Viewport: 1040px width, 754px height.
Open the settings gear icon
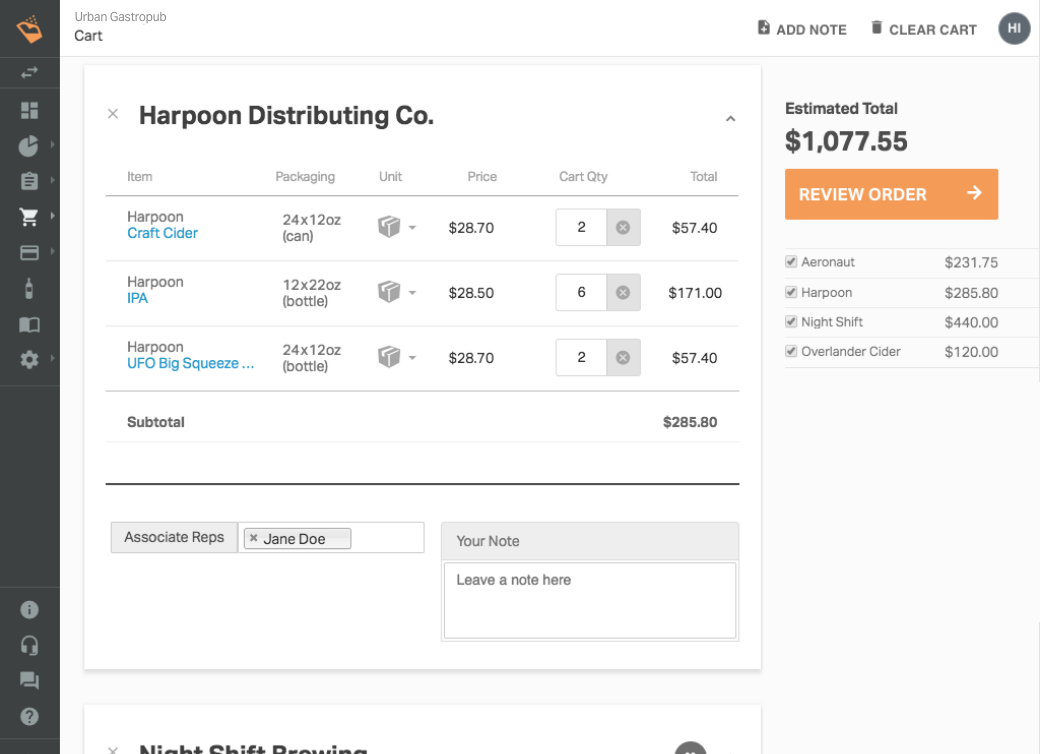(x=29, y=360)
